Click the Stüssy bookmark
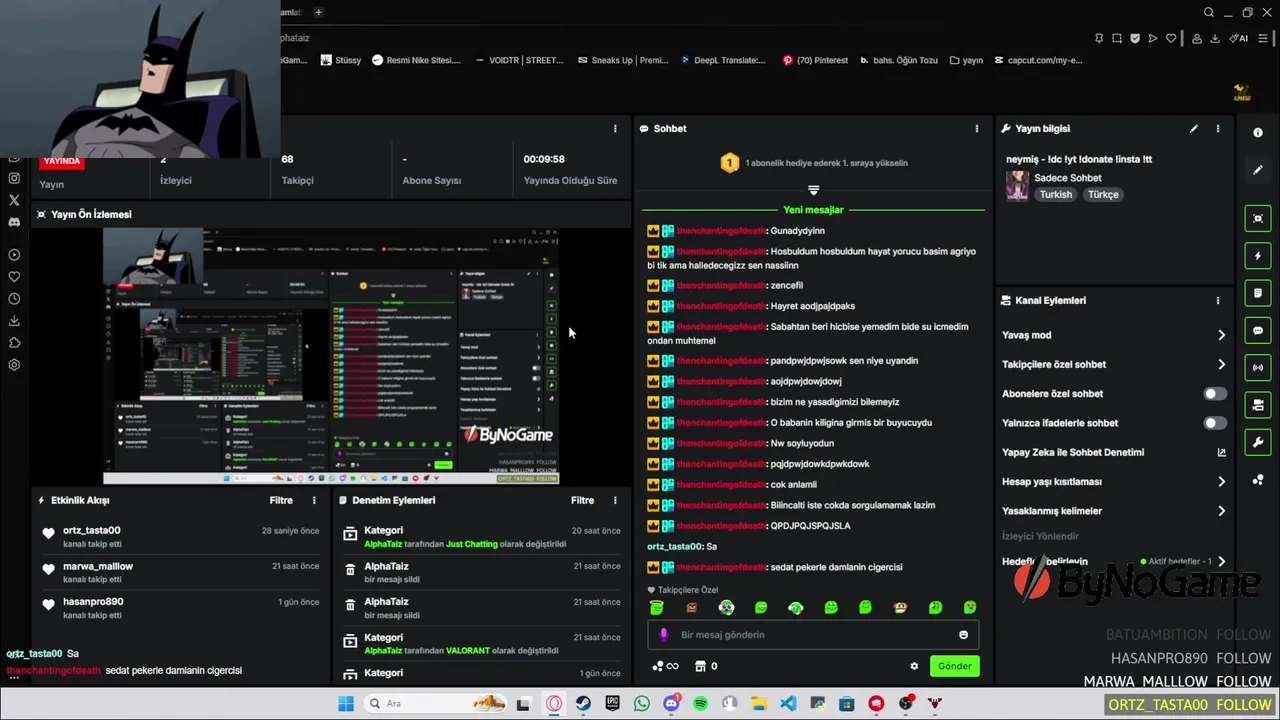The width and height of the screenshot is (1280, 720). 341,60
